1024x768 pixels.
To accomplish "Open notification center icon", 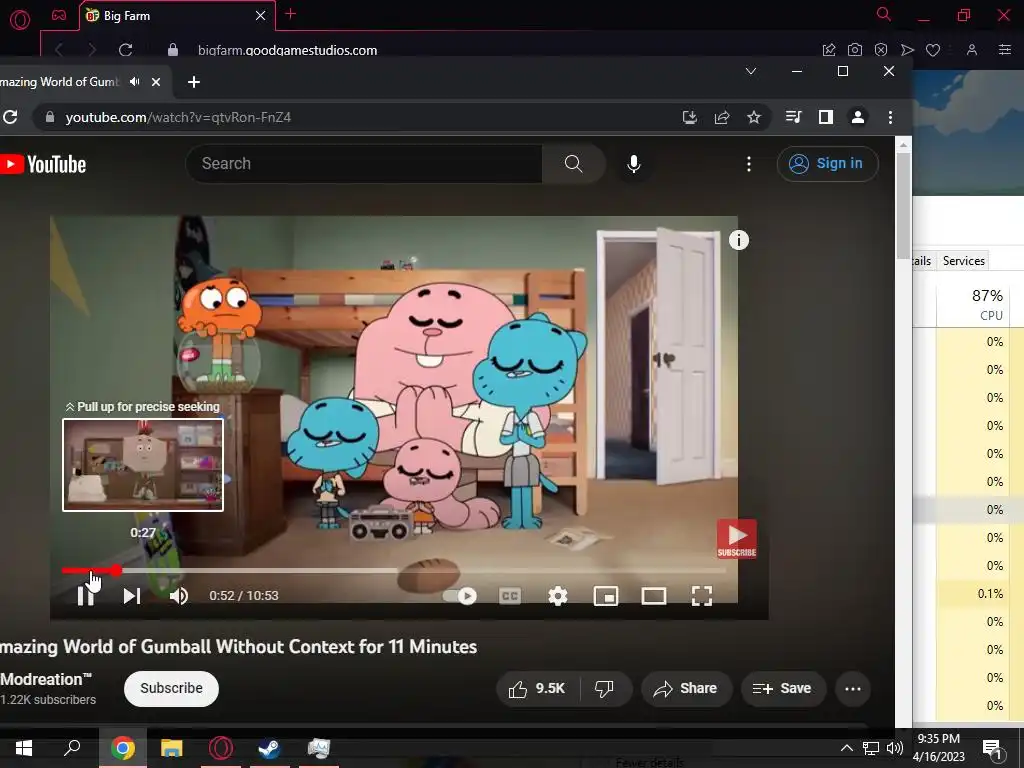I will tap(992, 749).
